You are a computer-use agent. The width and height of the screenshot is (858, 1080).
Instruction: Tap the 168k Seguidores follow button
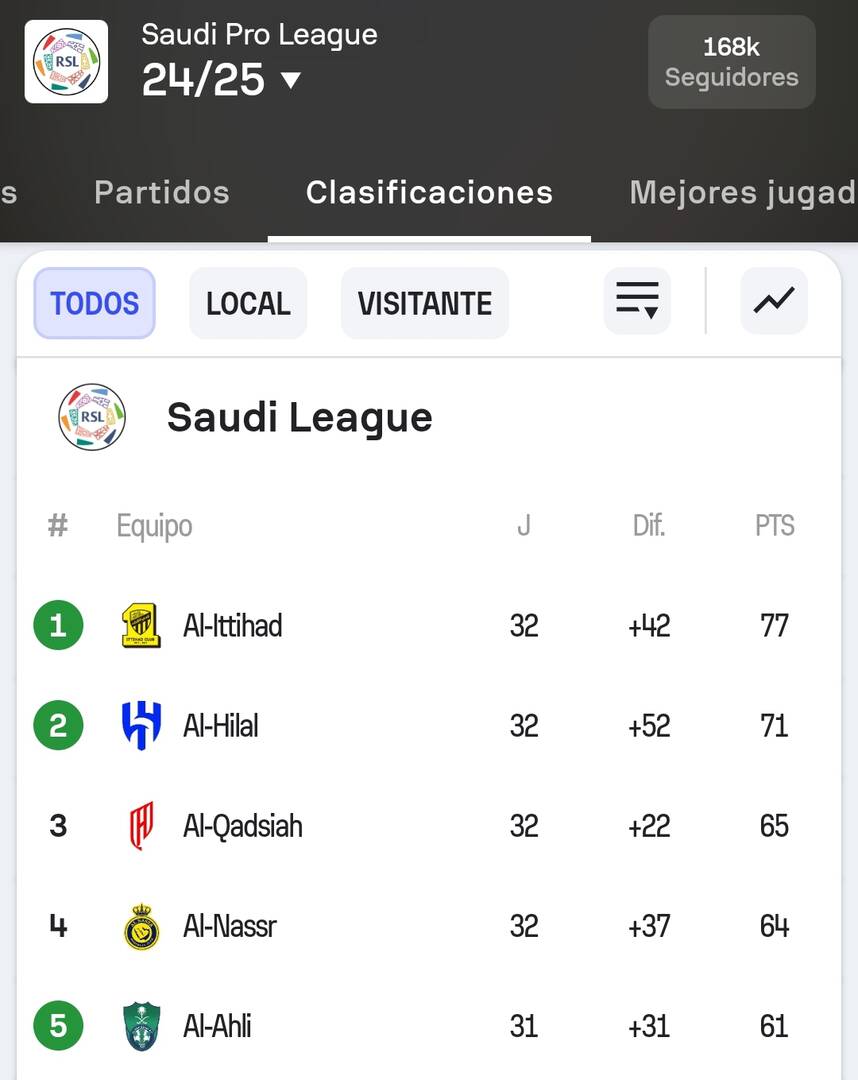pos(732,62)
